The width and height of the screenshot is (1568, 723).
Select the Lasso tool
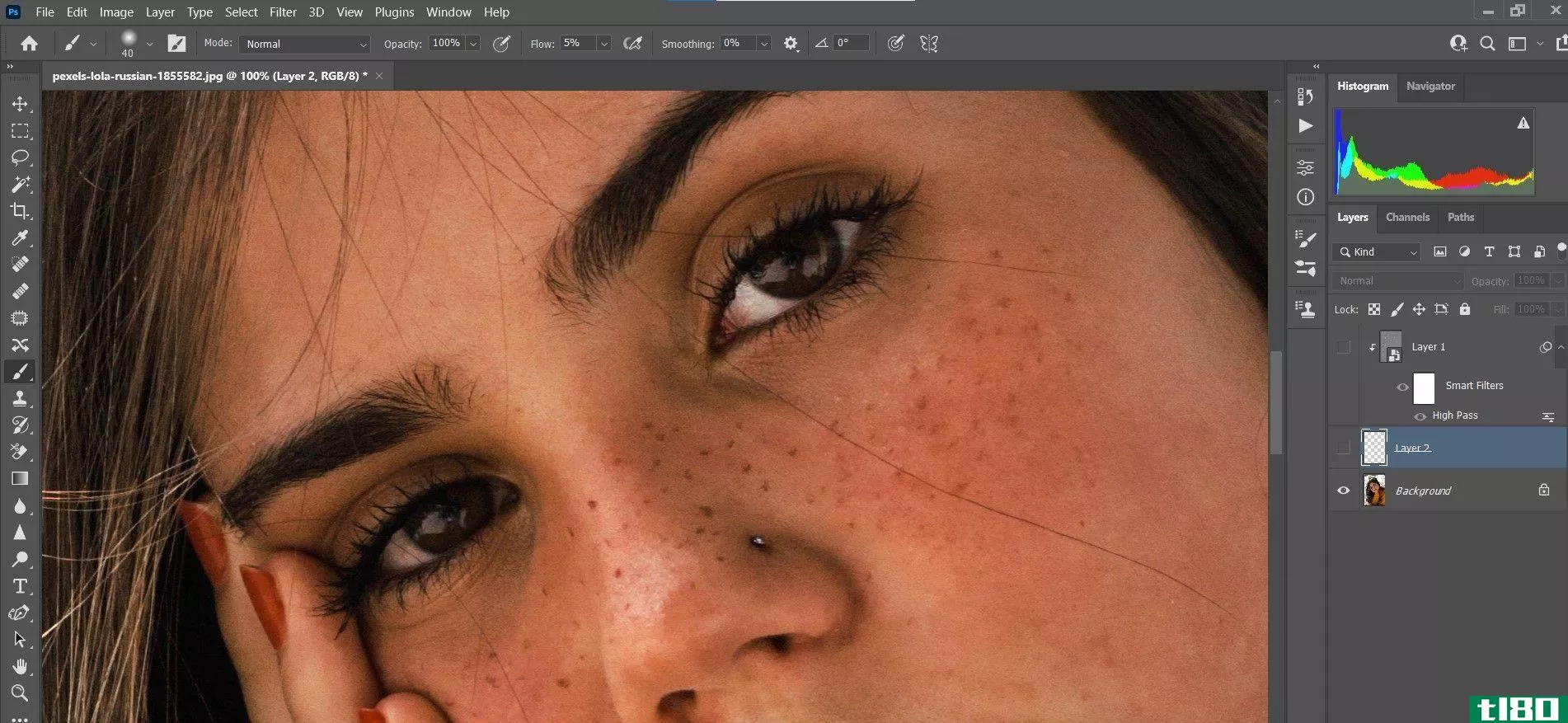pos(20,157)
